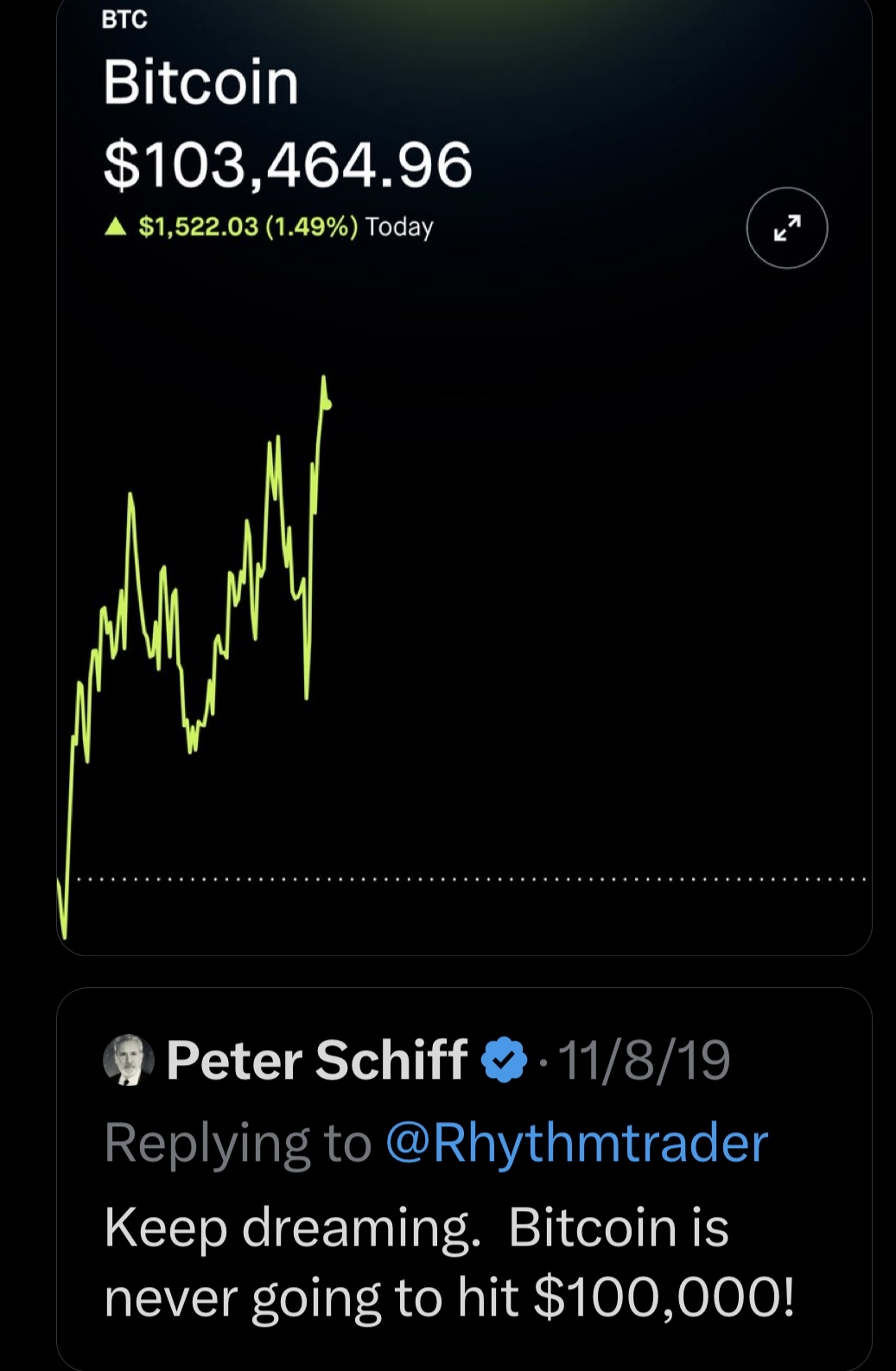Open Peter Schiff's profile via name

click(x=316, y=1060)
